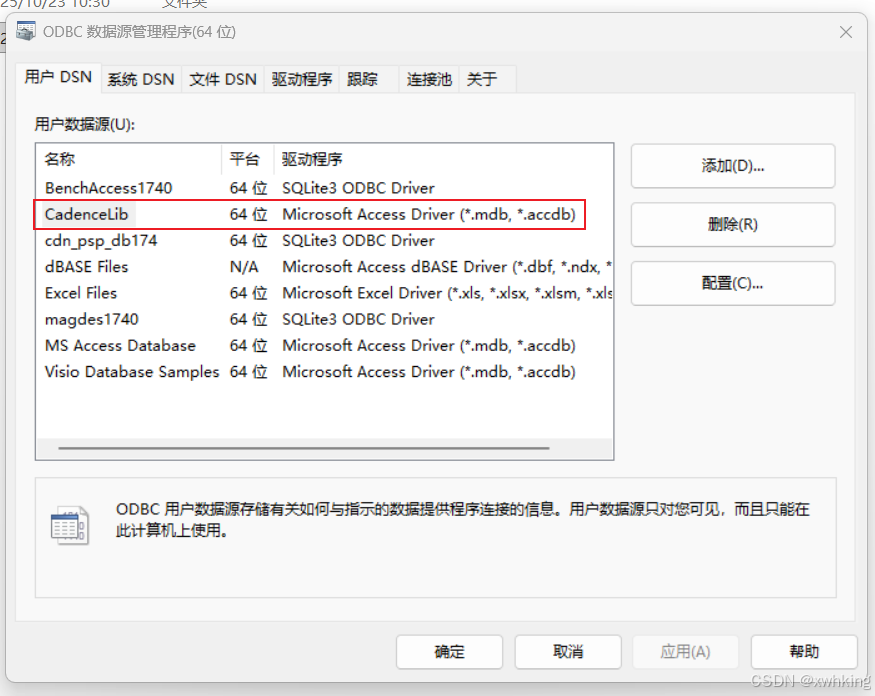
Task: Click the 平台 column header
Action: pyautogui.click(x=248, y=159)
